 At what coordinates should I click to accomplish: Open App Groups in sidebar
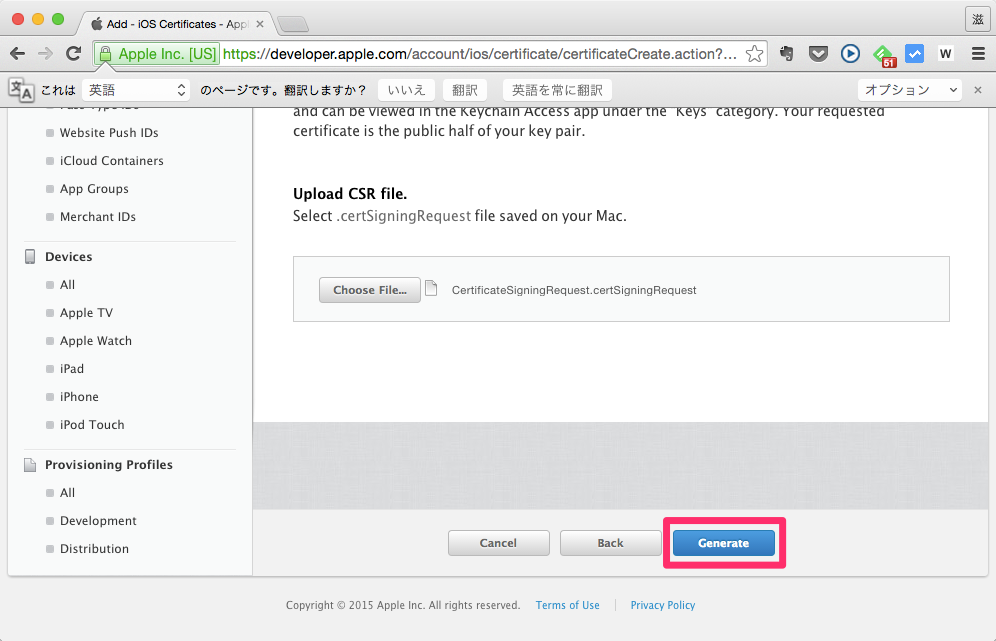click(x=94, y=189)
